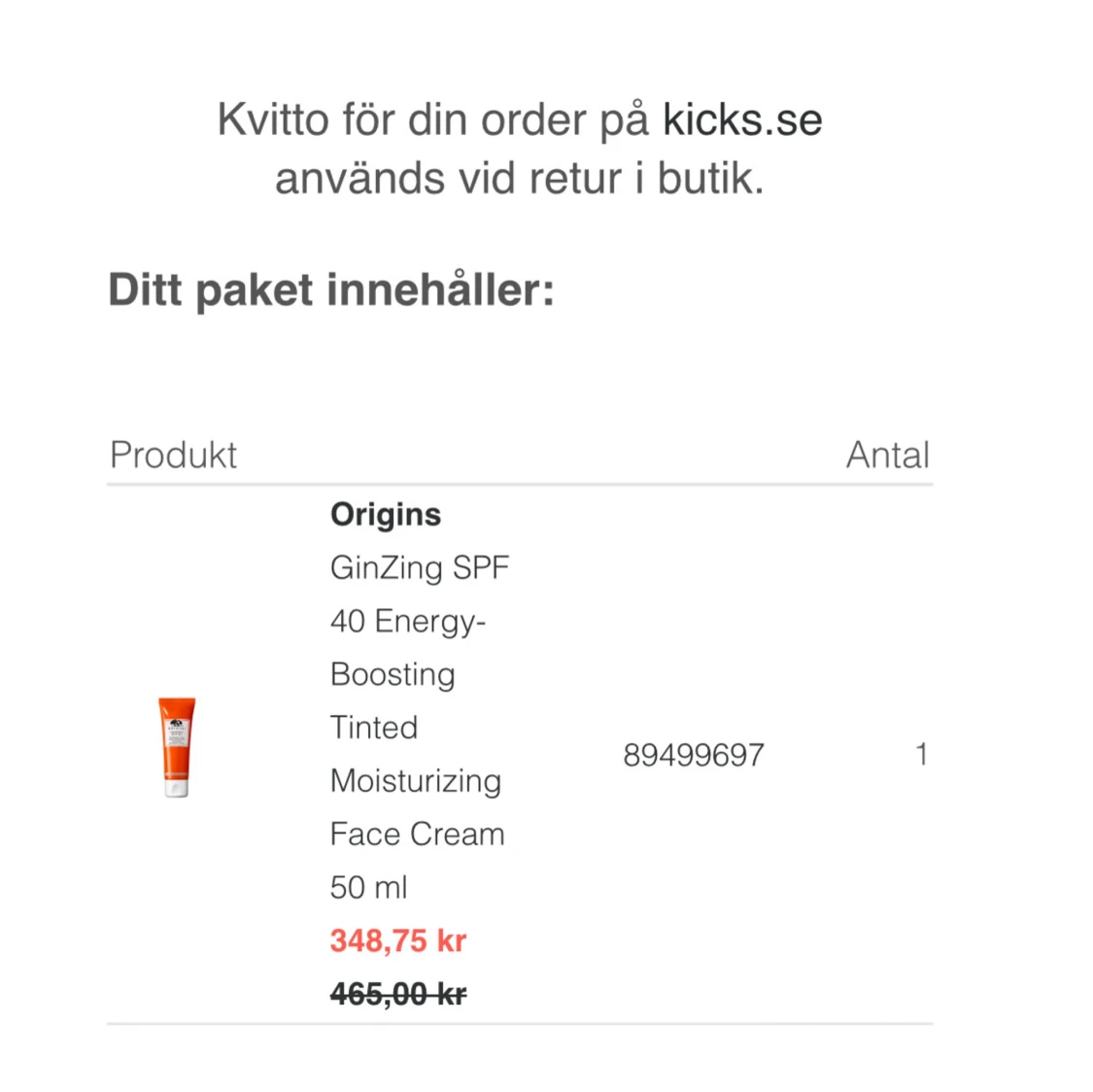This screenshot has width=1093, height=1092.
Task: Click the article number 89499697
Action: coord(694,755)
